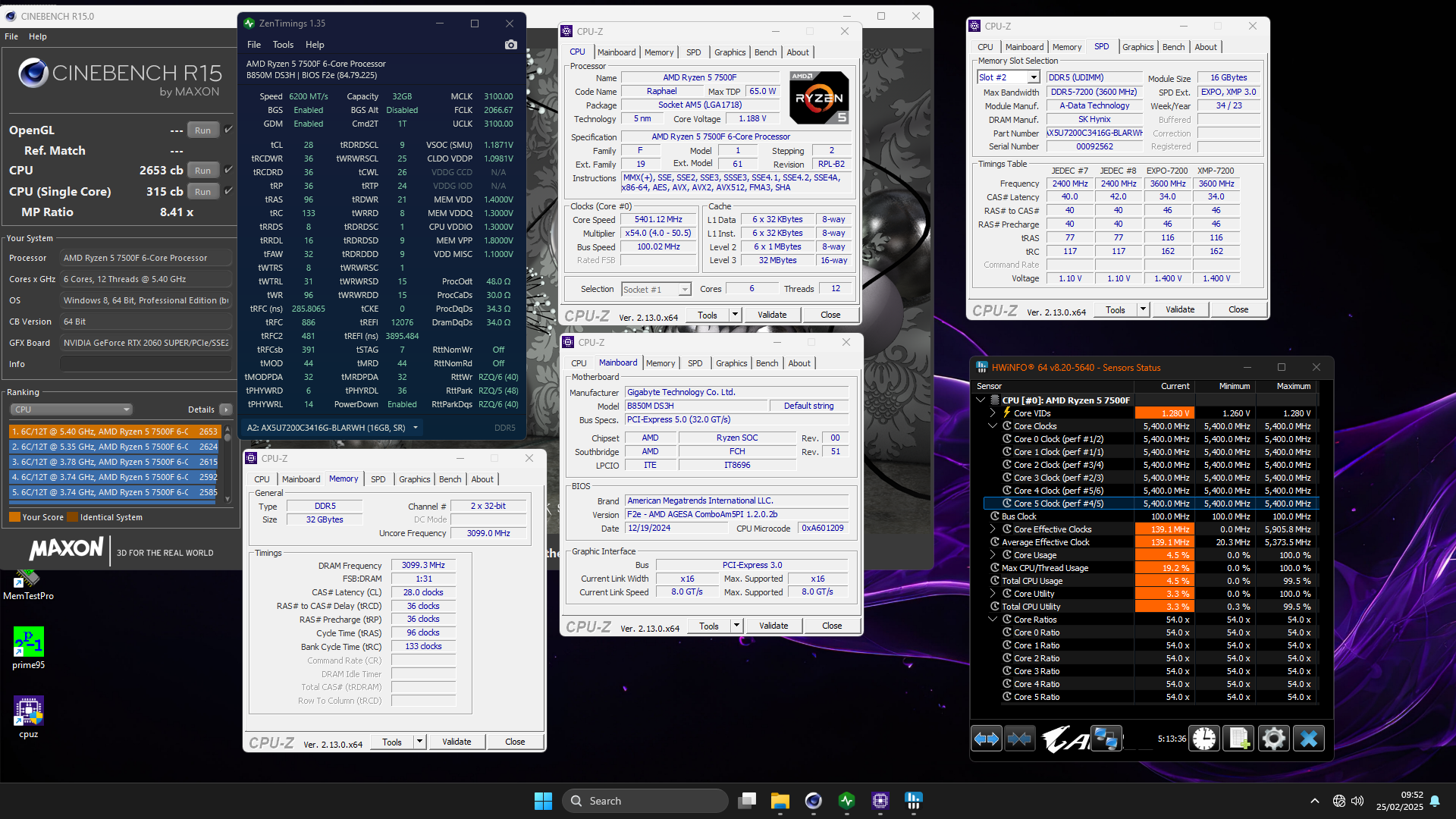Select Core 5 Clock sensor row
This screenshot has height=819, width=1456.
(x=1151, y=504)
